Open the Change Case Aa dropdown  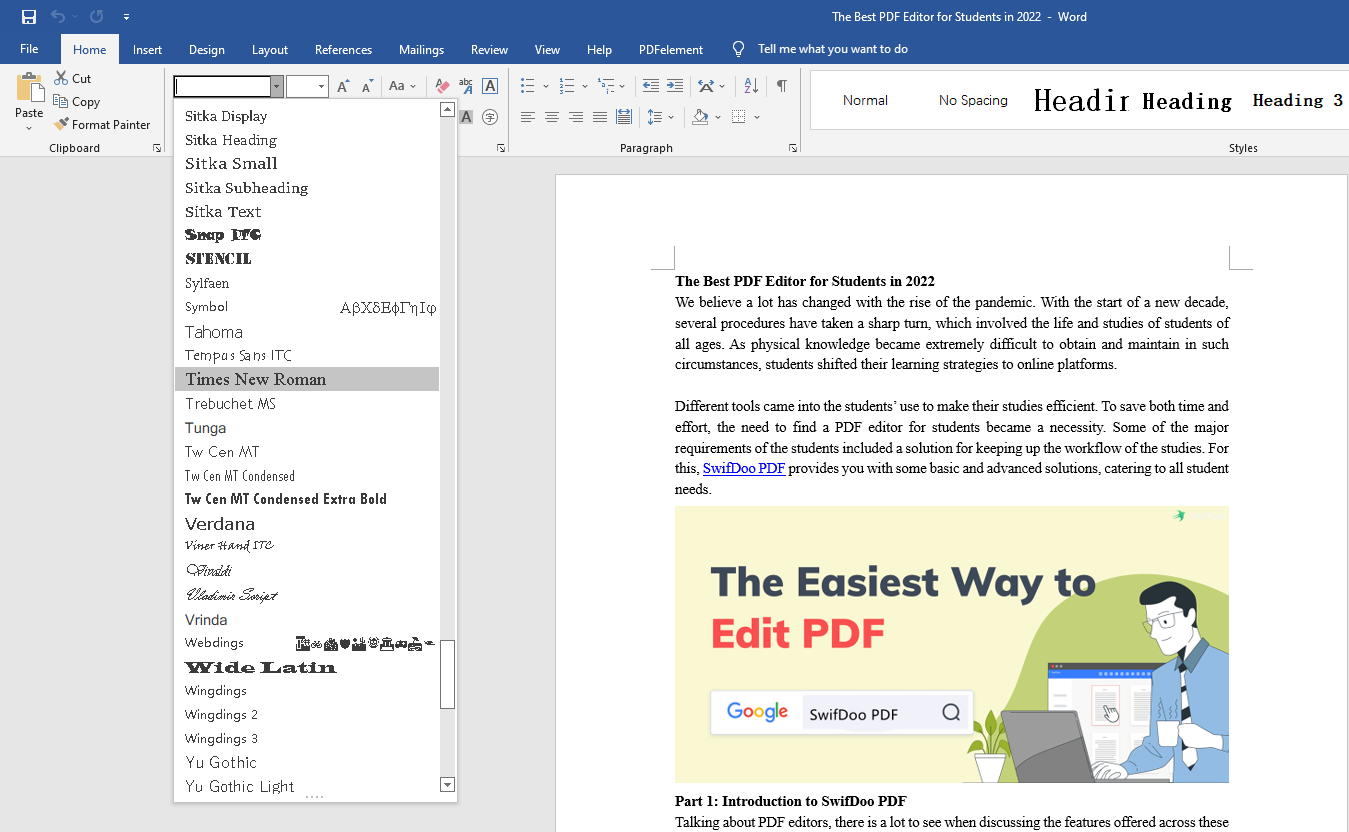pos(402,86)
